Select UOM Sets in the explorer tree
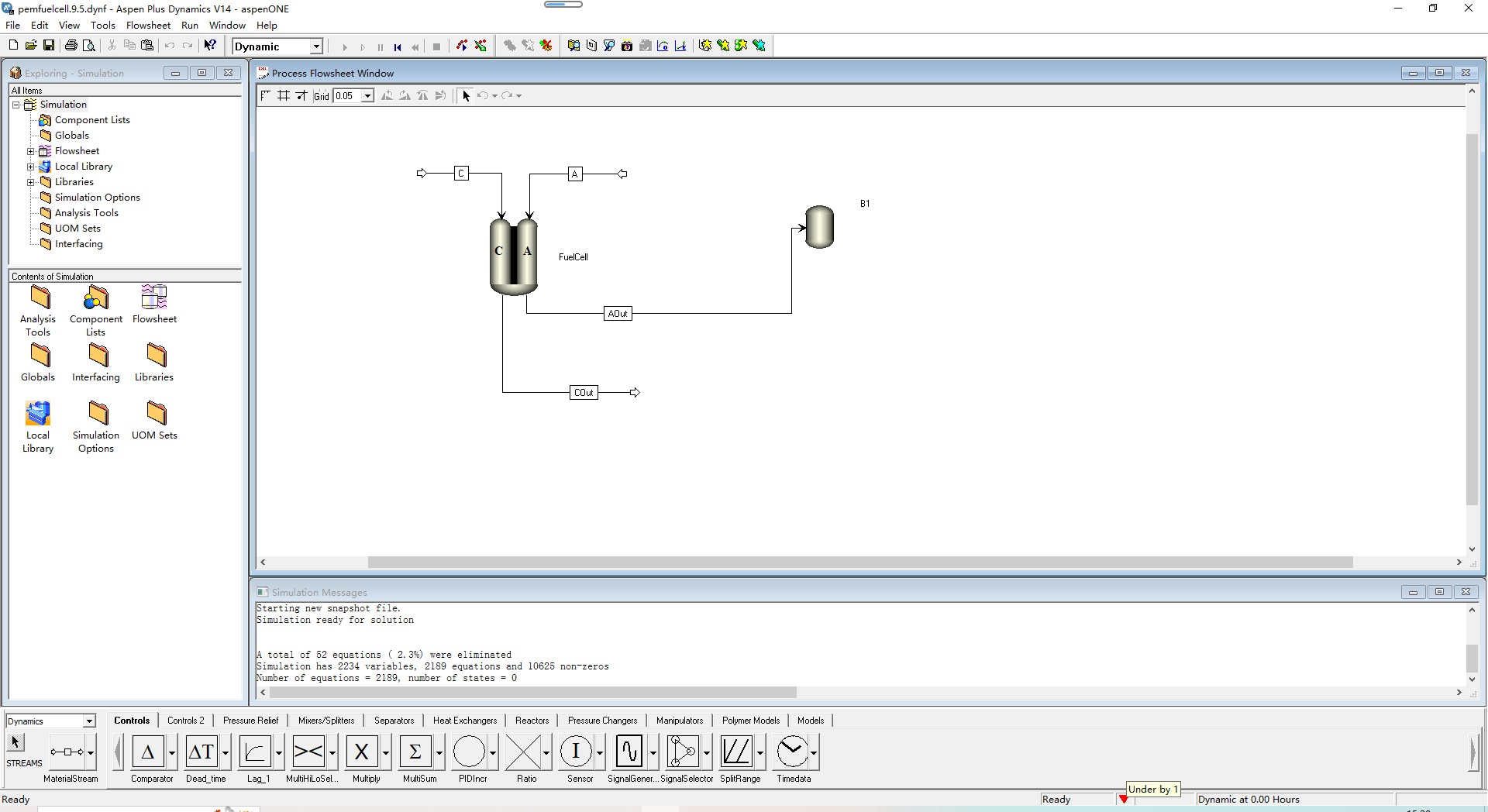This screenshot has height=812, width=1488. 77,229
